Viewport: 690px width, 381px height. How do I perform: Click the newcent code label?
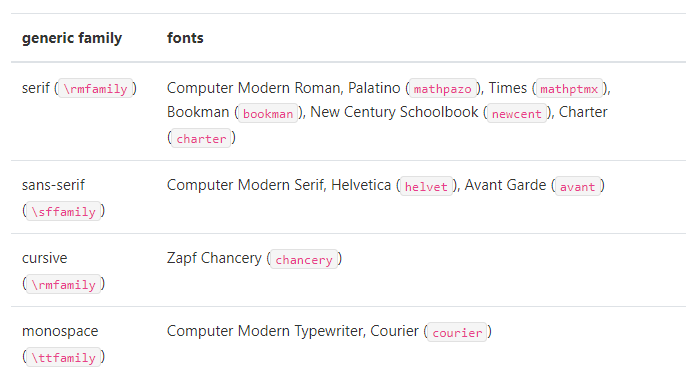click(517, 113)
